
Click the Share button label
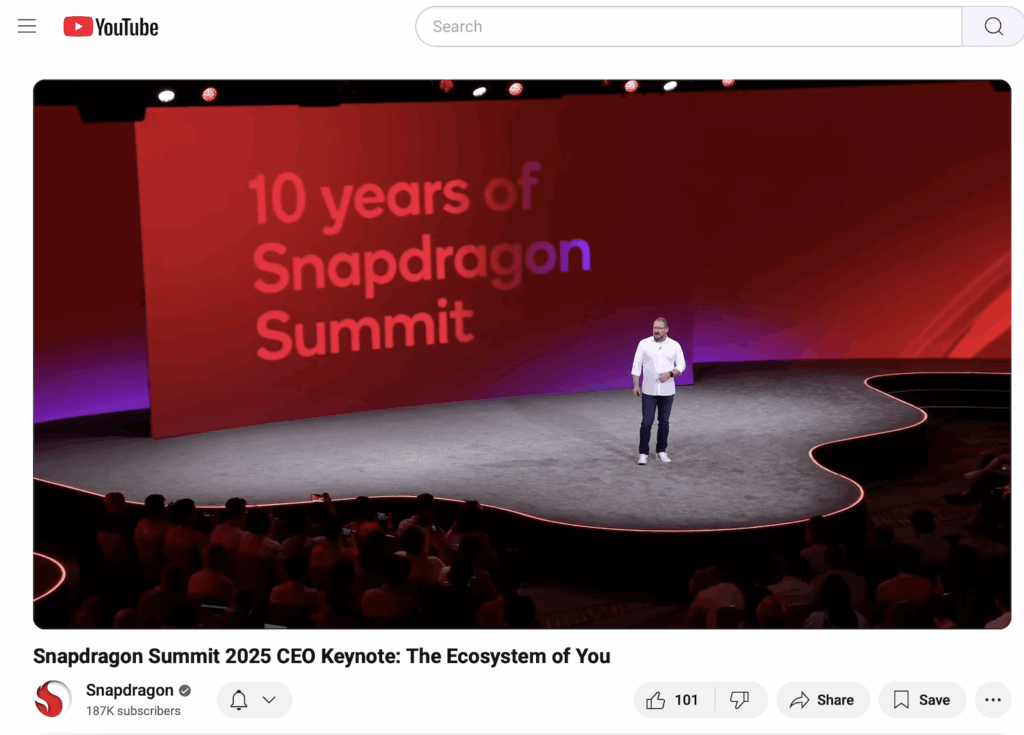coord(835,700)
